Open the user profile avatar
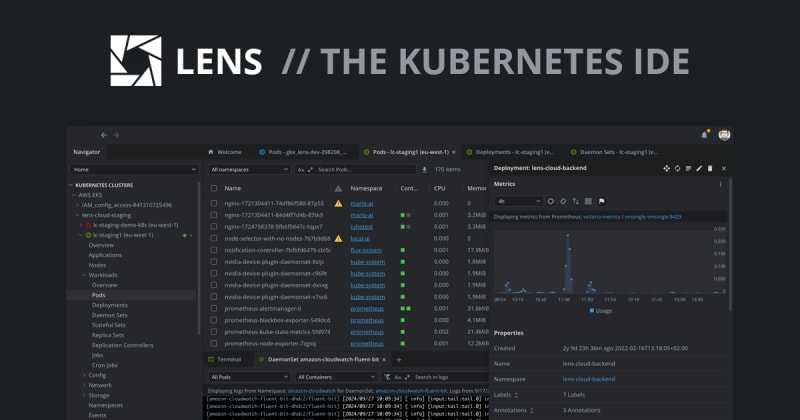 point(724,135)
